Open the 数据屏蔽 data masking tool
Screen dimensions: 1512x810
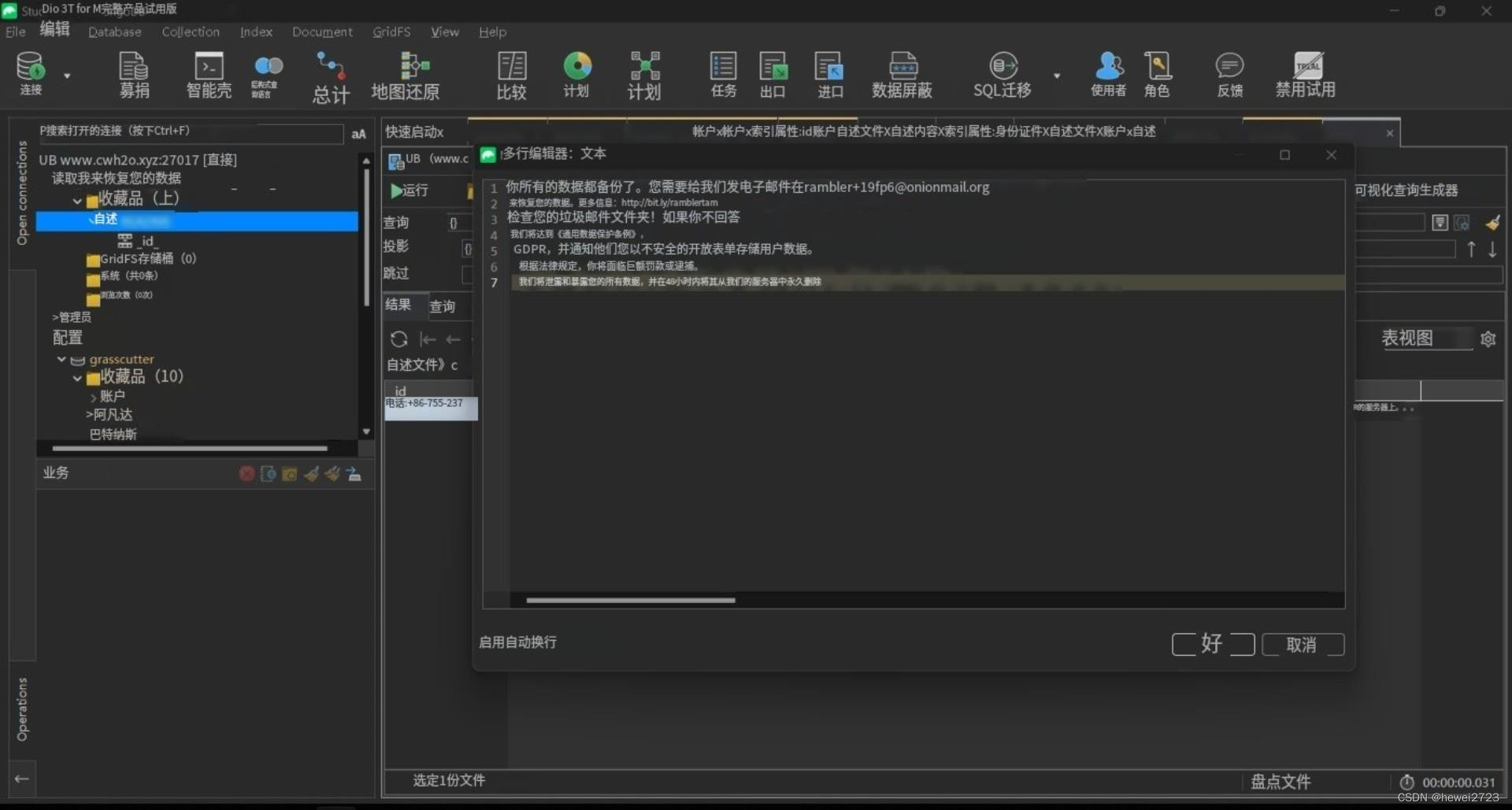point(902,75)
